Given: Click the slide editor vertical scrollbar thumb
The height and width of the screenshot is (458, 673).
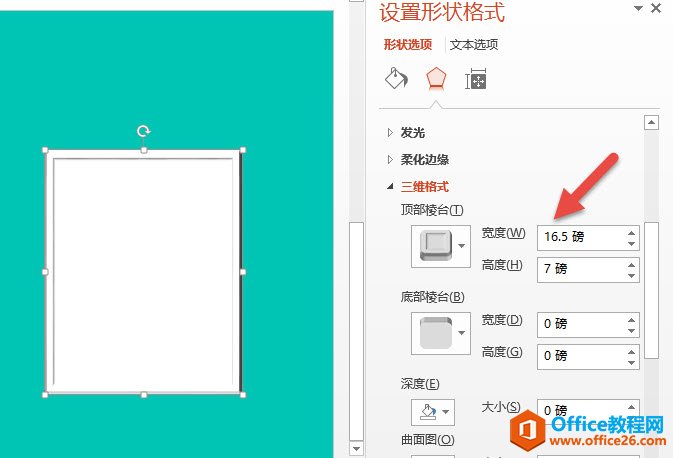Looking at the screenshot, I should point(357,331).
